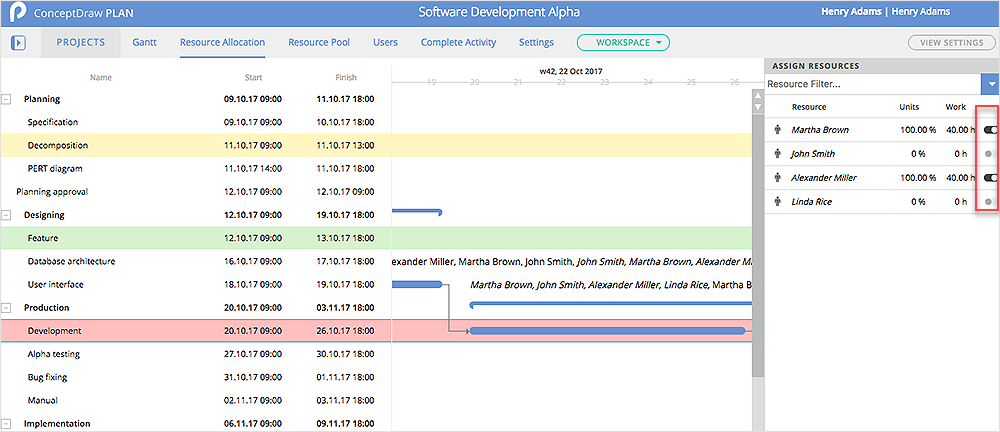Click the Work column header

[956, 107]
